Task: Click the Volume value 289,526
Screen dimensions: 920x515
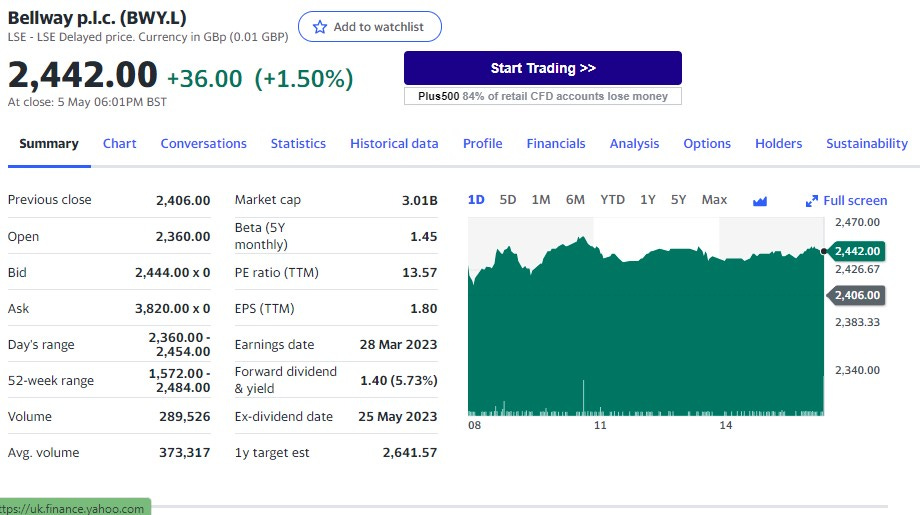Action: click(185, 416)
